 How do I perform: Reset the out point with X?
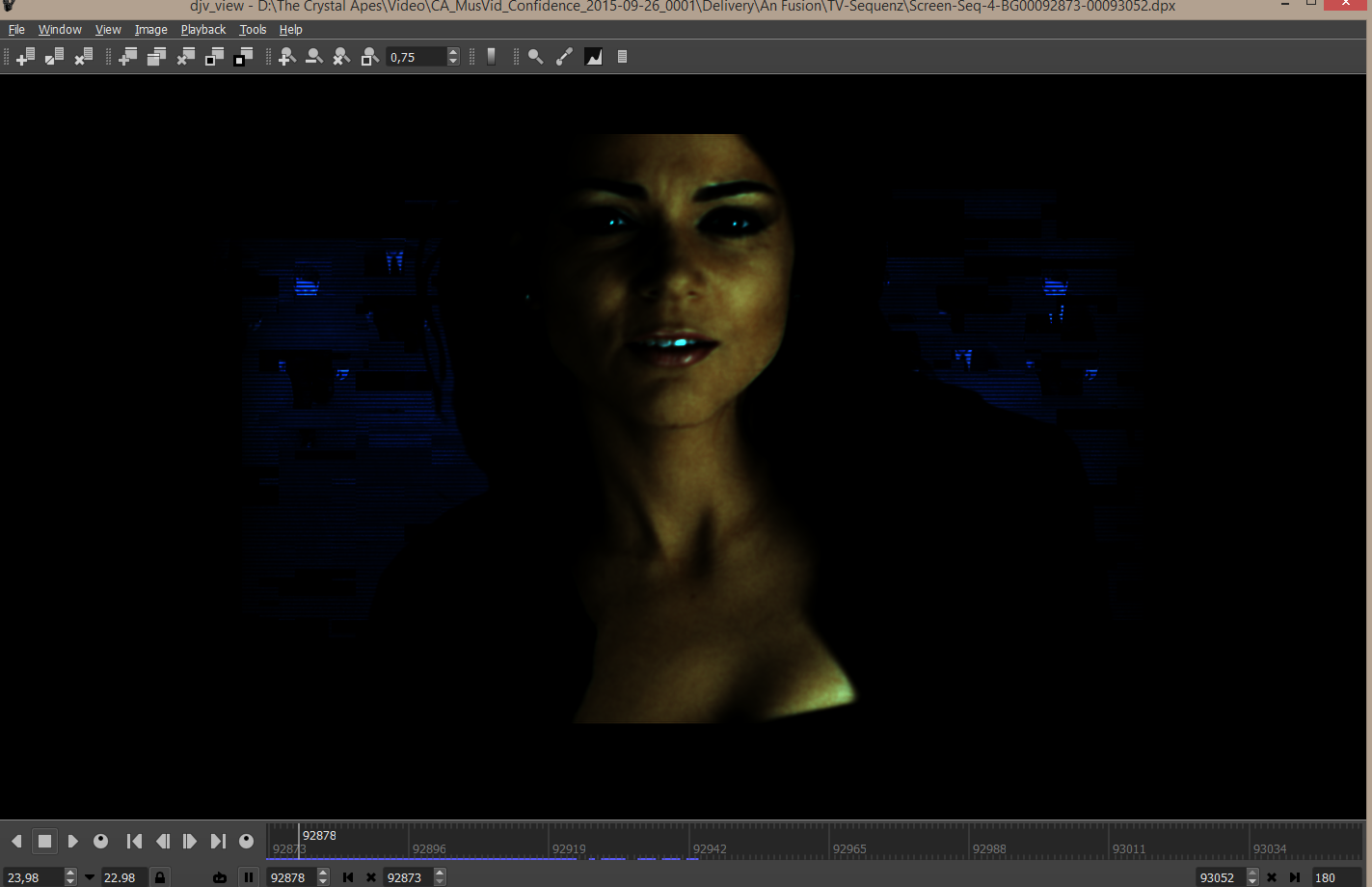click(1272, 877)
